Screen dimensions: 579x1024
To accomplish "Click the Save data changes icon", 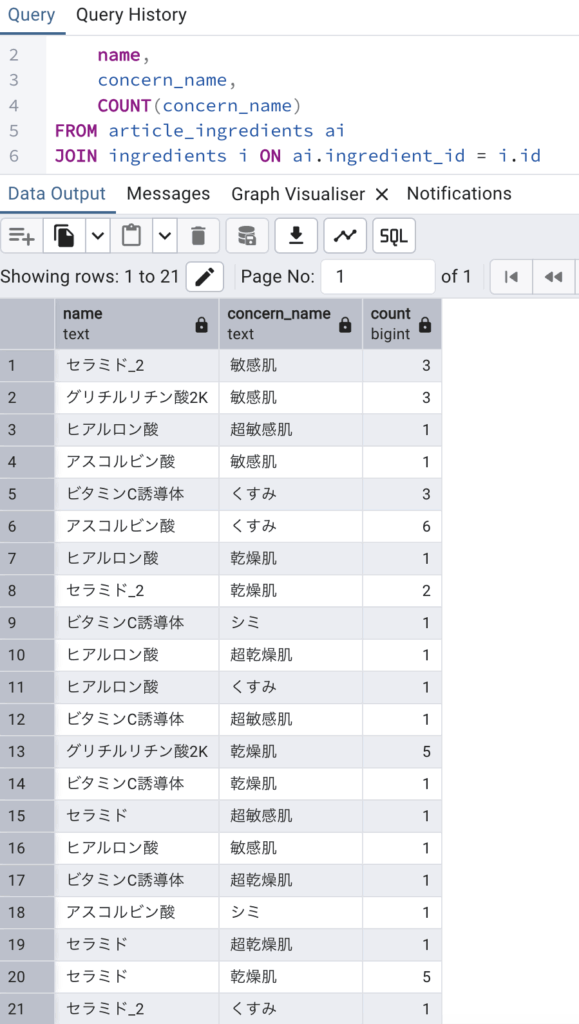I will click(x=247, y=236).
